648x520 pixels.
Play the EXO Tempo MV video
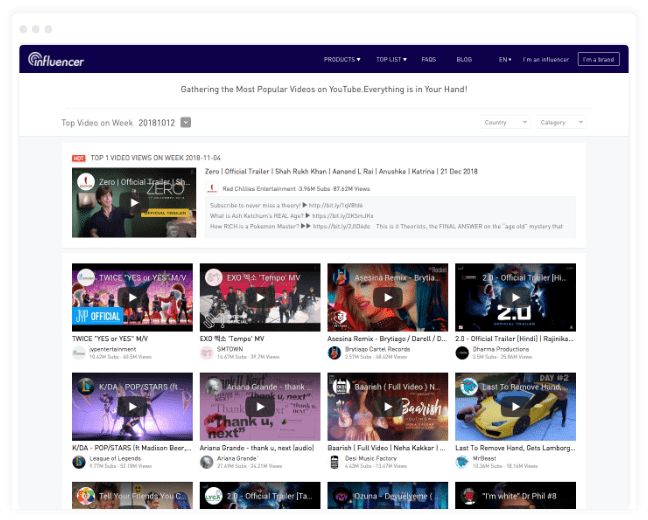pyautogui.click(x=260, y=297)
